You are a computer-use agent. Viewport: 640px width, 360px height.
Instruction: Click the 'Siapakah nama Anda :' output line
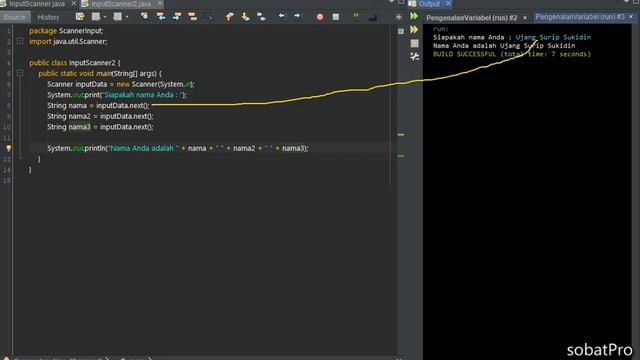coord(512,37)
